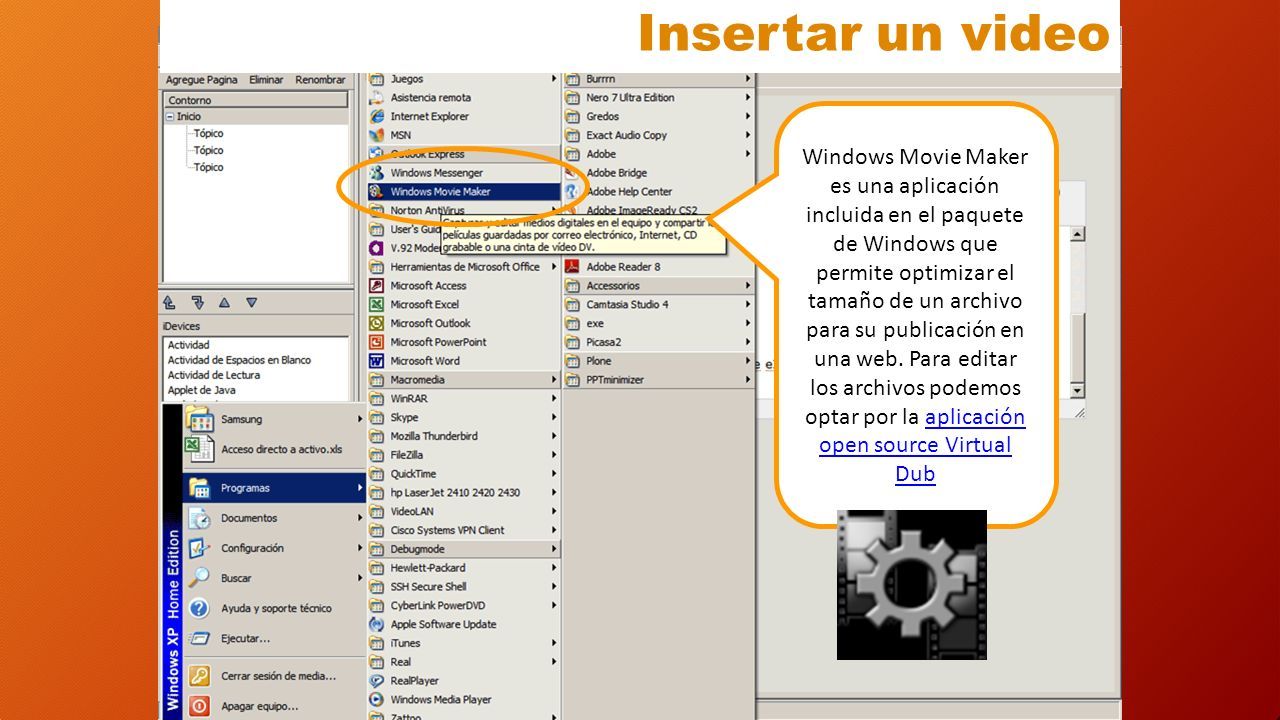This screenshot has height=720, width=1280.
Task: Click the Microsoft PowerPoint icon
Action: [377, 342]
